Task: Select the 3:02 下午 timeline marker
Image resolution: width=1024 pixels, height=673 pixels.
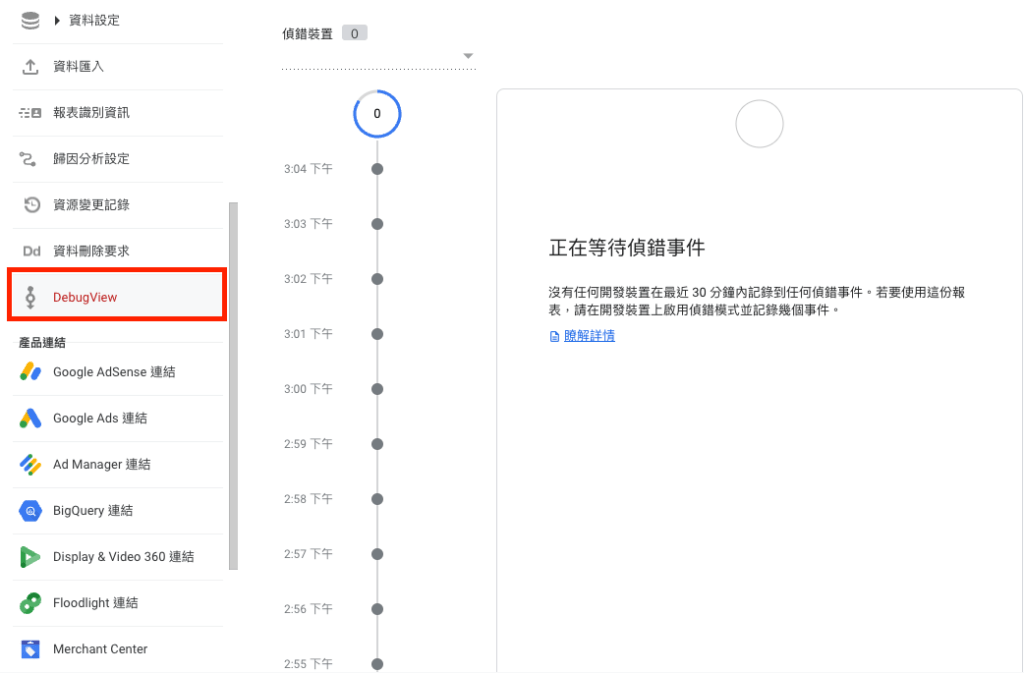Action: tap(377, 279)
